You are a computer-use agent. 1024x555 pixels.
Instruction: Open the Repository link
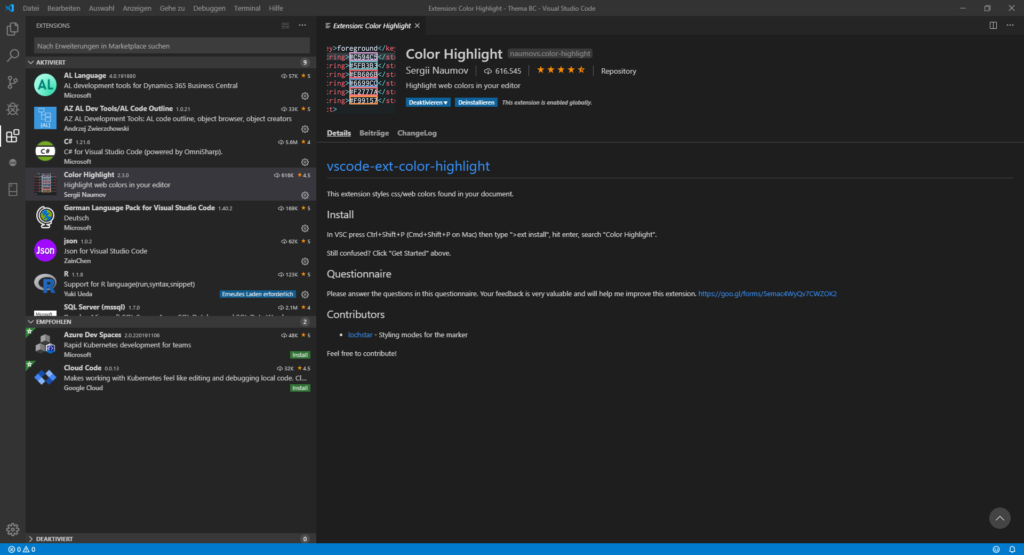click(x=618, y=71)
